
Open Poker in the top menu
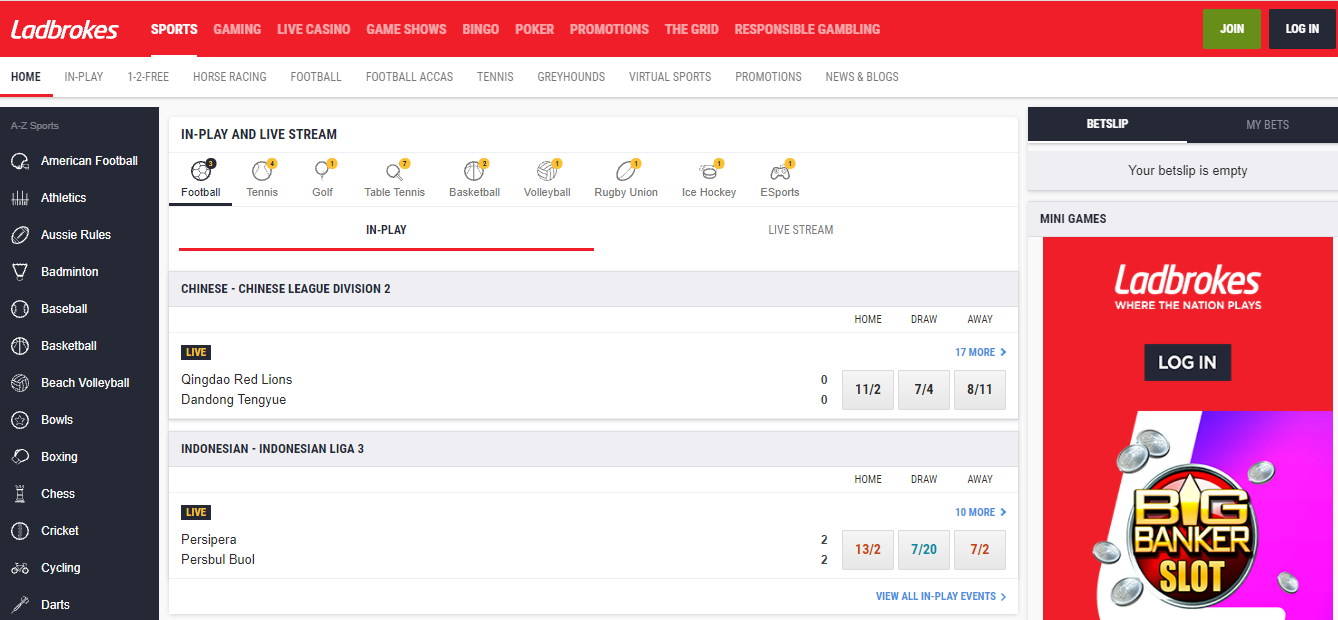[x=534, y=29]
